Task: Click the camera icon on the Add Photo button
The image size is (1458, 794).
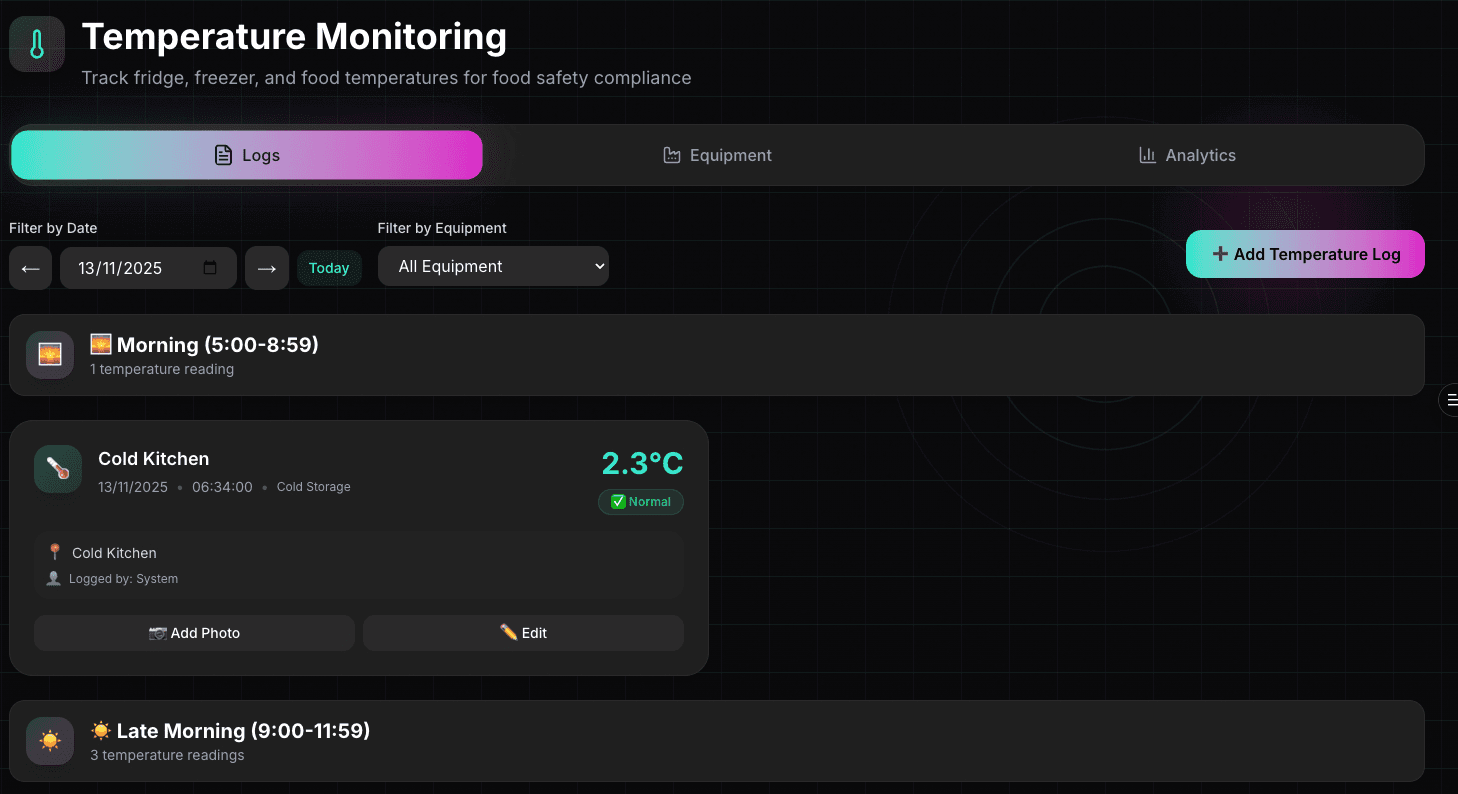Action: pos(159,633)
